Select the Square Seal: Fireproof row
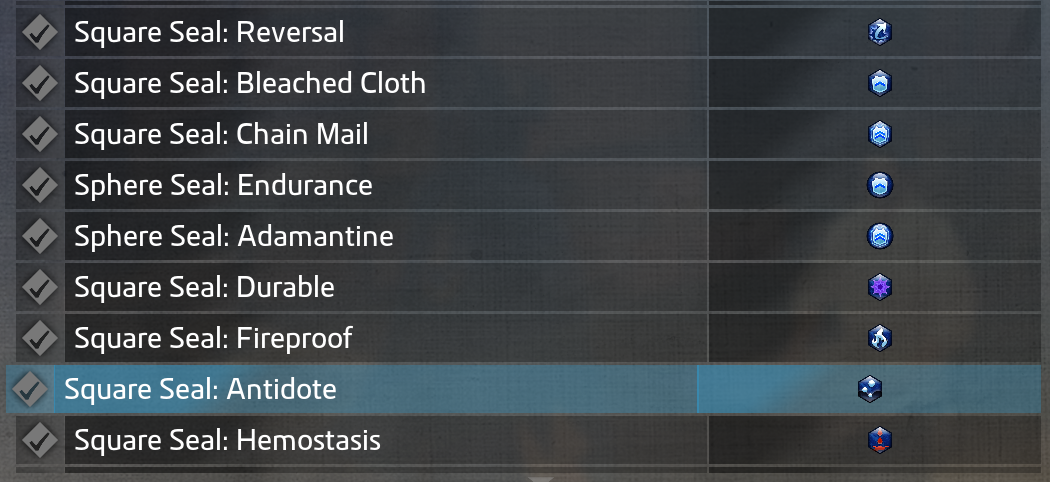Screen dimensions: 1050x482 (x=213, y=338)
